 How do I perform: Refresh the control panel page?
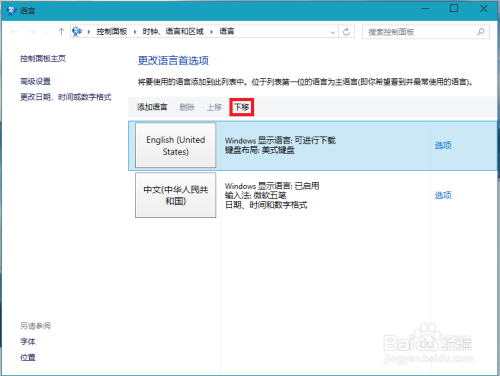pyautogui.click(x=346, y=32)
